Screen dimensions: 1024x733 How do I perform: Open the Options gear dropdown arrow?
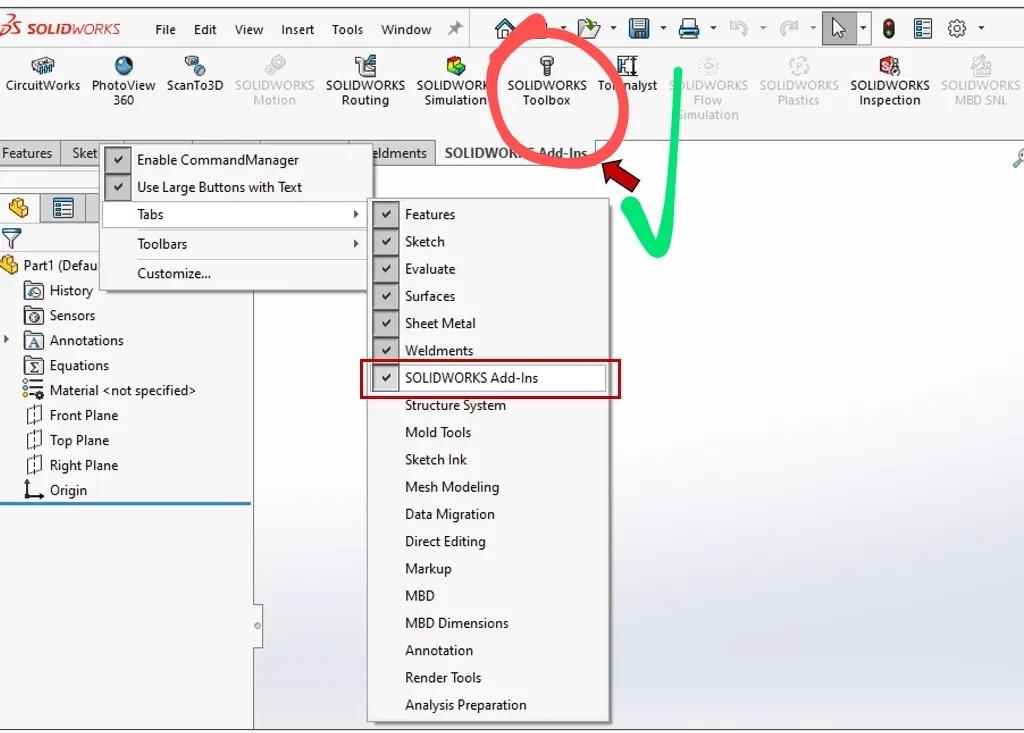click(981, 28)
